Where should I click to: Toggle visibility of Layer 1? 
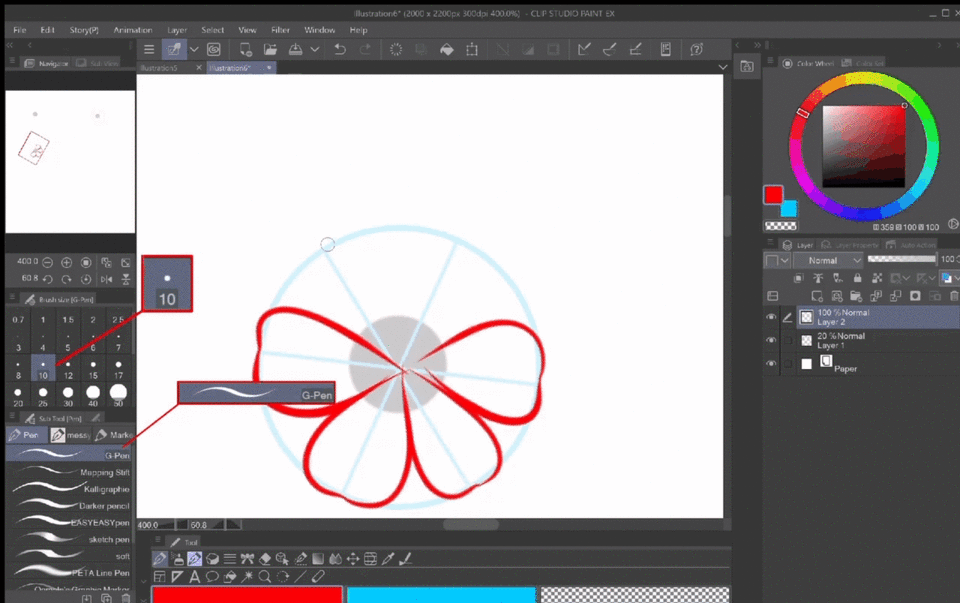point(771,340)
